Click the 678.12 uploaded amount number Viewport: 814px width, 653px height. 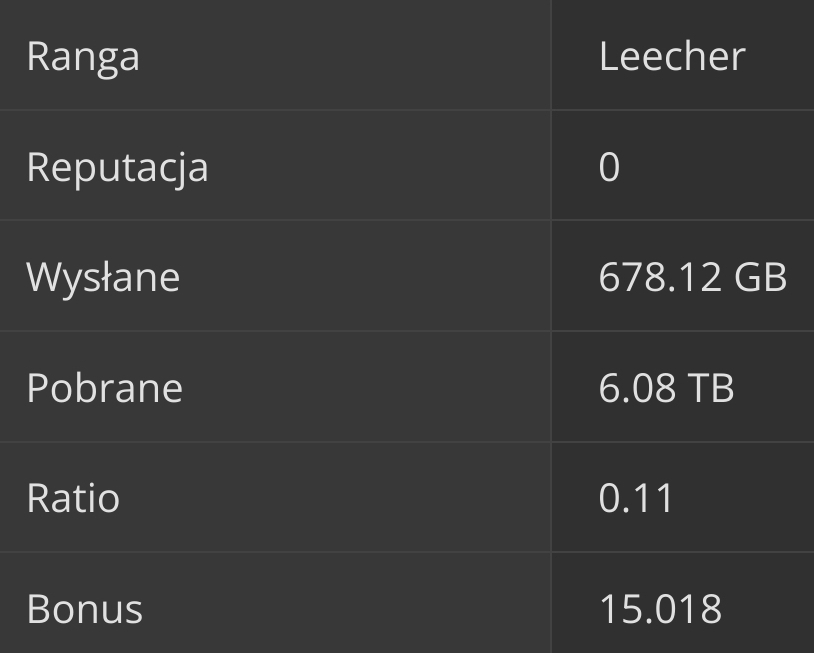coord(659,277)
